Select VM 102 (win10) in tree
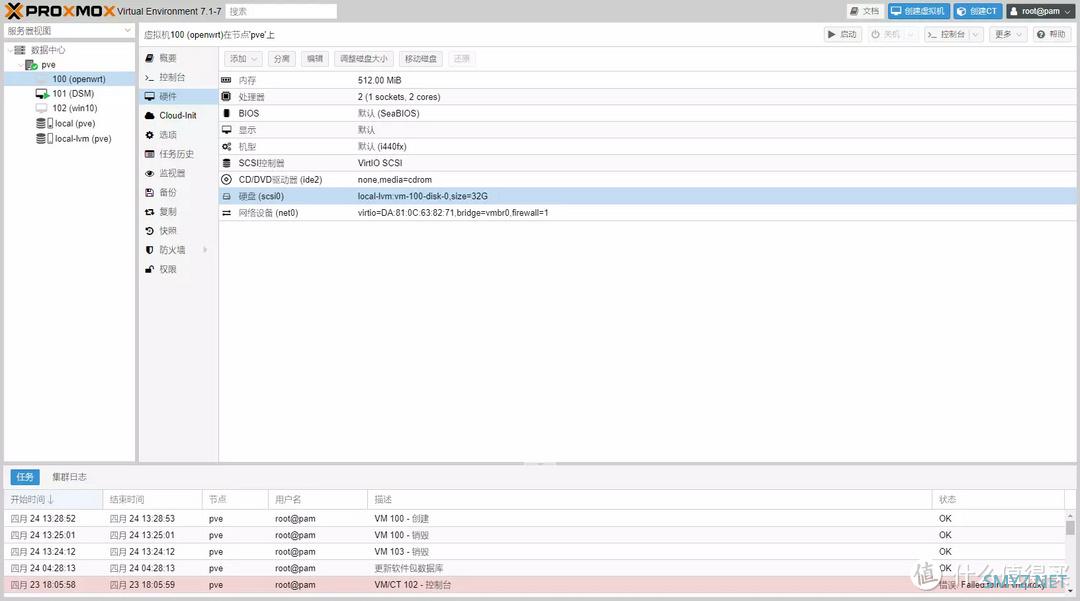1080x601 pixels. (74, 108)
